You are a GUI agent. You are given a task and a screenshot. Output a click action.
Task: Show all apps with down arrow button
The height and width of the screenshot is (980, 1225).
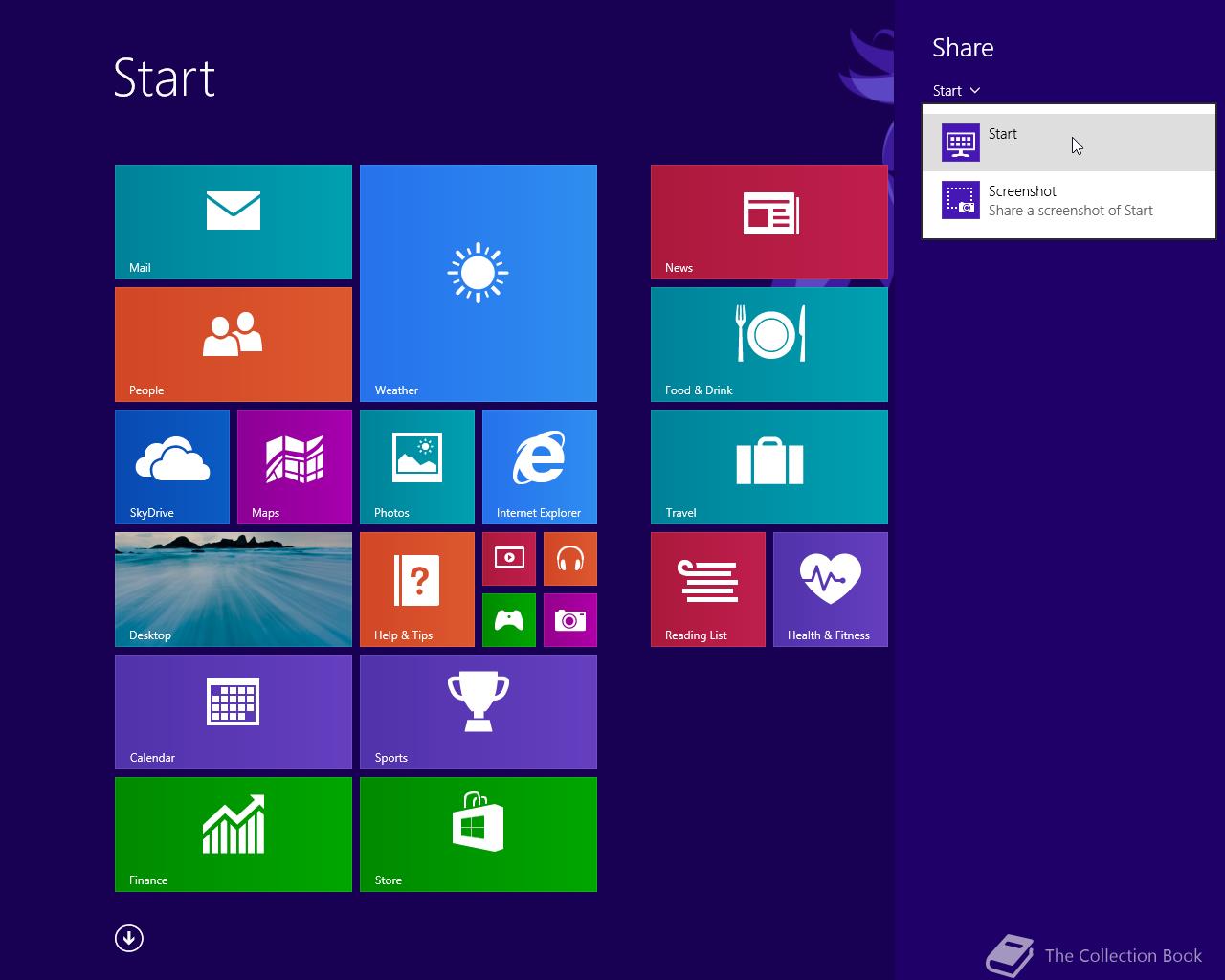pos(129,938)
